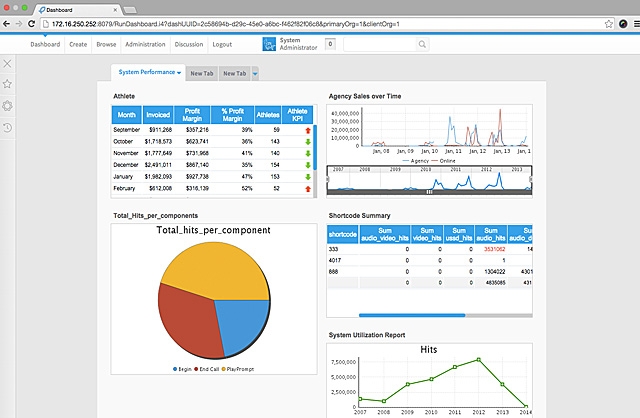
Task: Click the System Administrator user icon
Action: click(269, 44)
